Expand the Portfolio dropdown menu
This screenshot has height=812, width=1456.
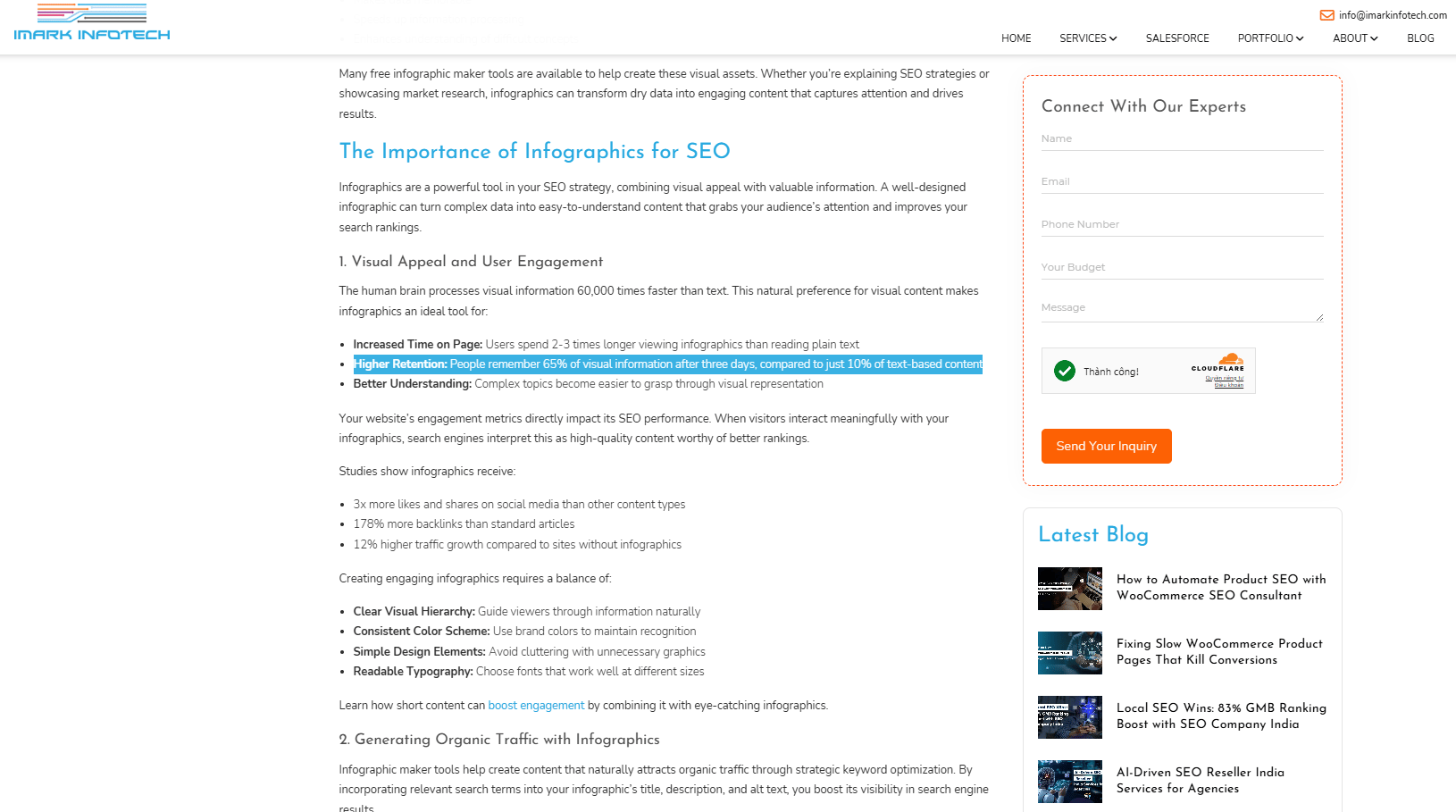pyautogui.click(x=1270, y=38)
